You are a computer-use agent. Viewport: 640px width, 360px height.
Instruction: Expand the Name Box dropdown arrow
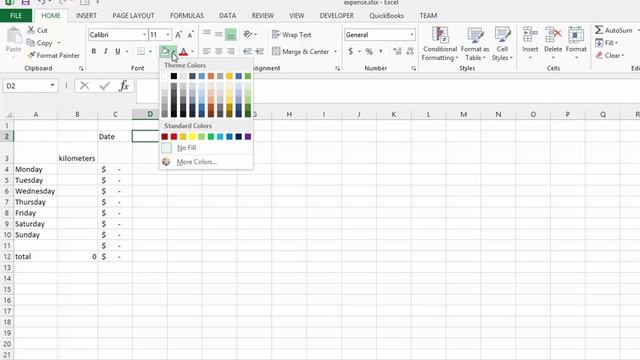pyautogui.click(x=52, y=85)
